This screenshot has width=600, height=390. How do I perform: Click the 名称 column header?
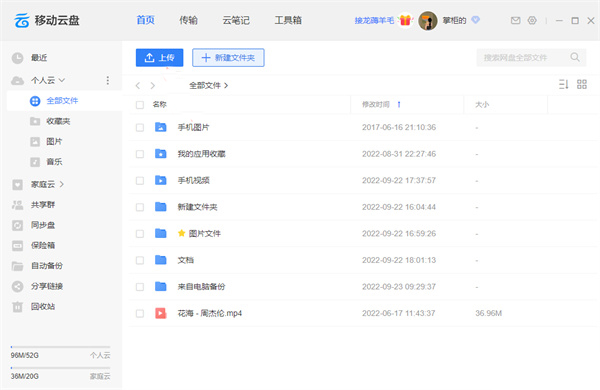point(160,104)
